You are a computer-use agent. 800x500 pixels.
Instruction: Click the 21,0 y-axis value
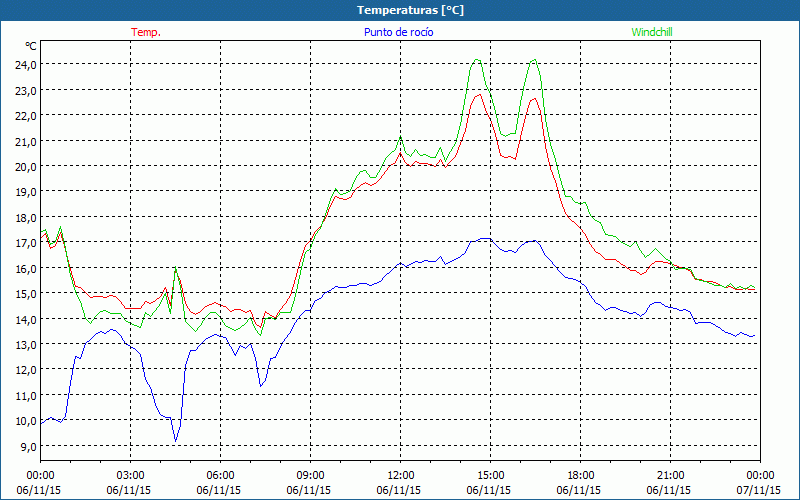point(27,141)
